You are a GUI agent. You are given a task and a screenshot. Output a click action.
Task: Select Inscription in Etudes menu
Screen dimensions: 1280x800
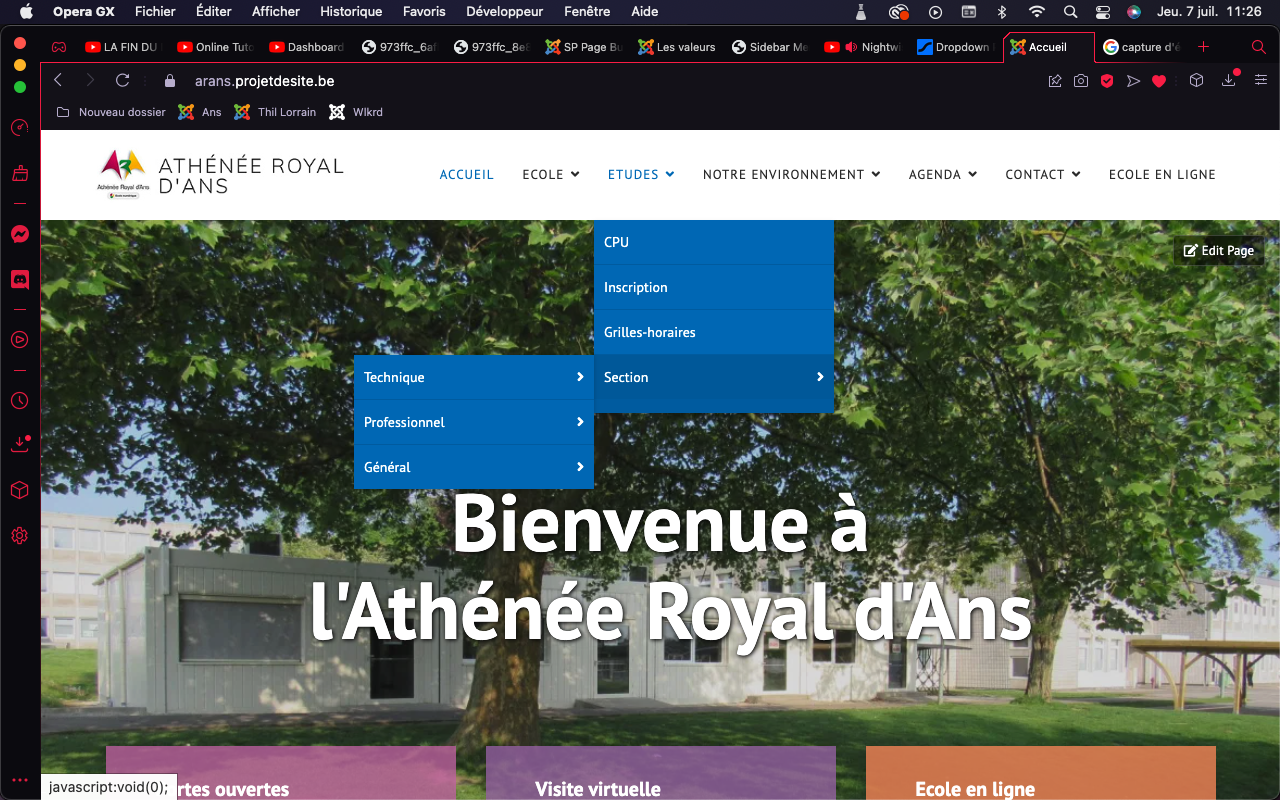point(714,287)
